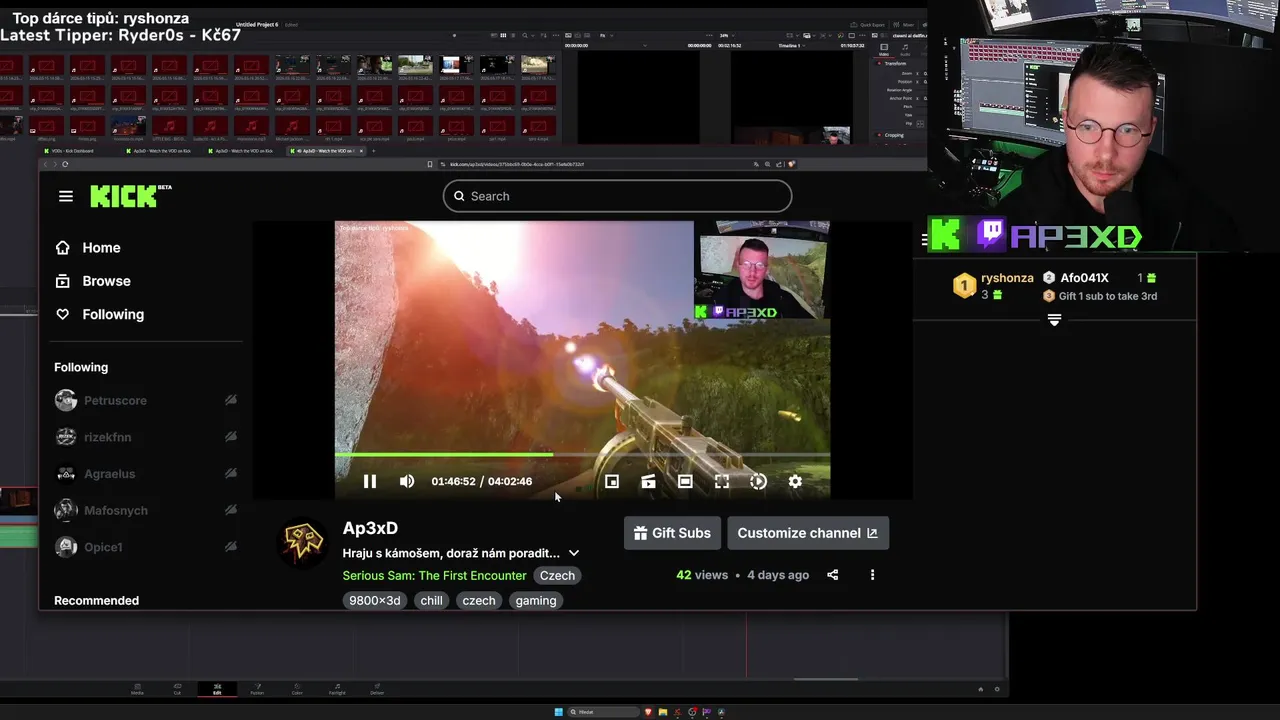Expand the stream title chevron

574,553
